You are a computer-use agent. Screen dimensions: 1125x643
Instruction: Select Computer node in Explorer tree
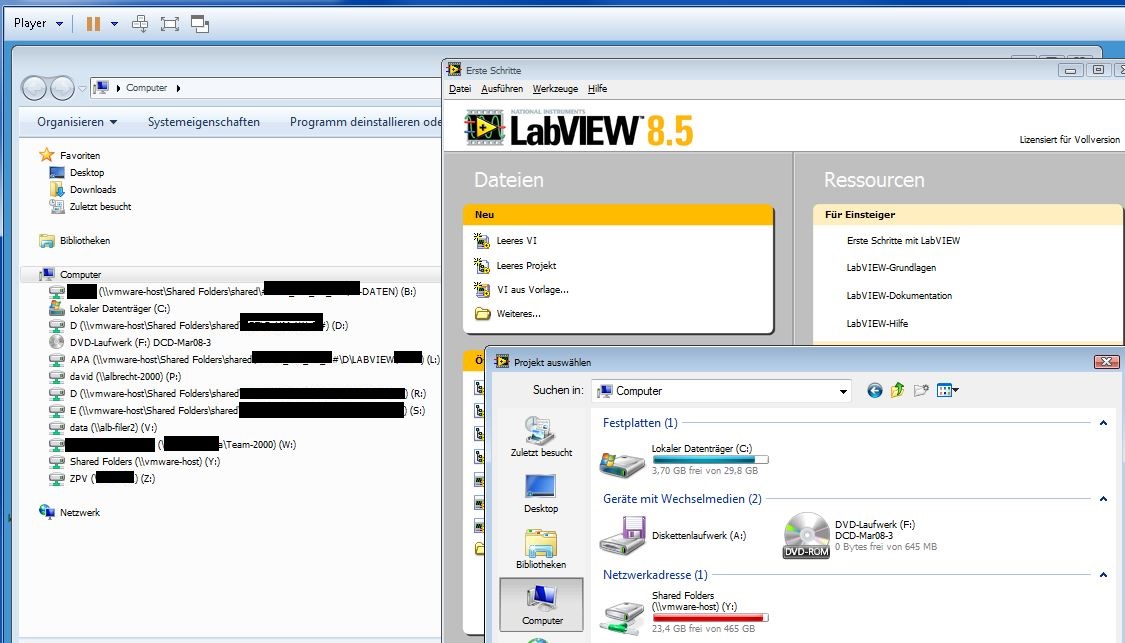pyautogui.click(x=72, y=274)
